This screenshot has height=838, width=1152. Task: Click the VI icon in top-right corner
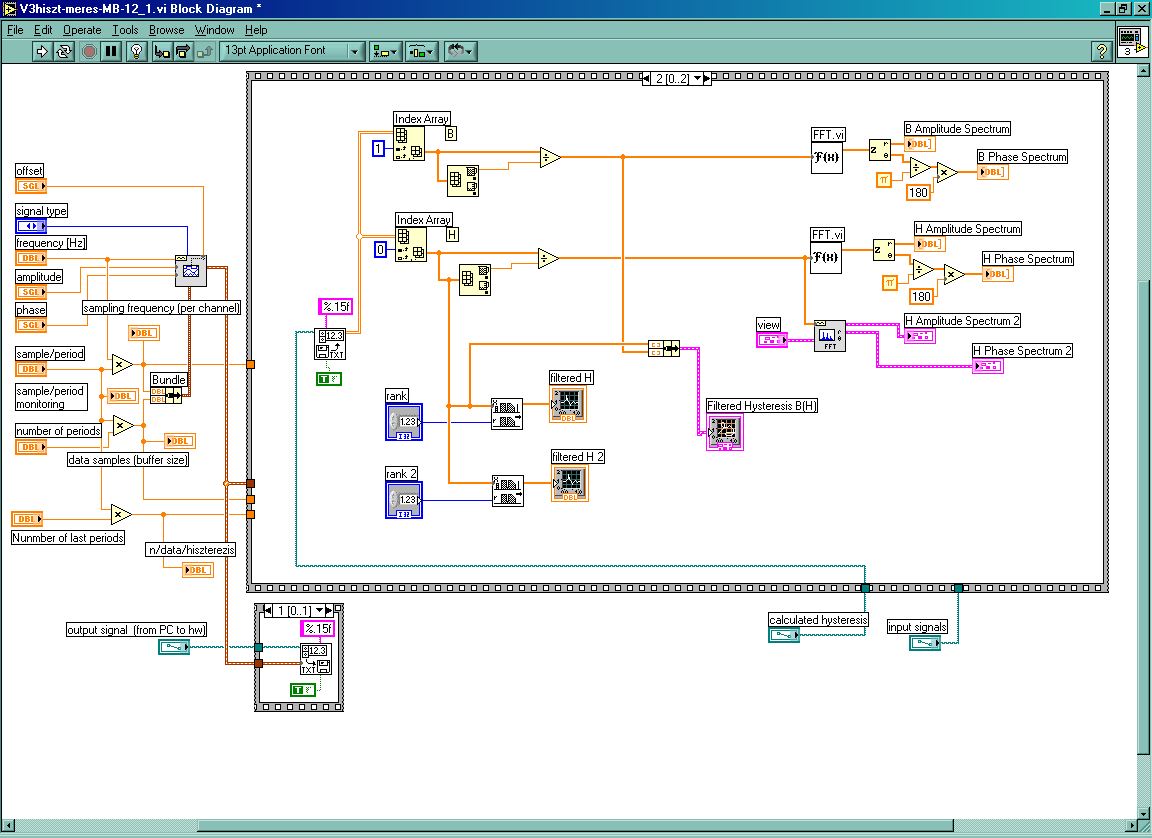click(1131, 41)
